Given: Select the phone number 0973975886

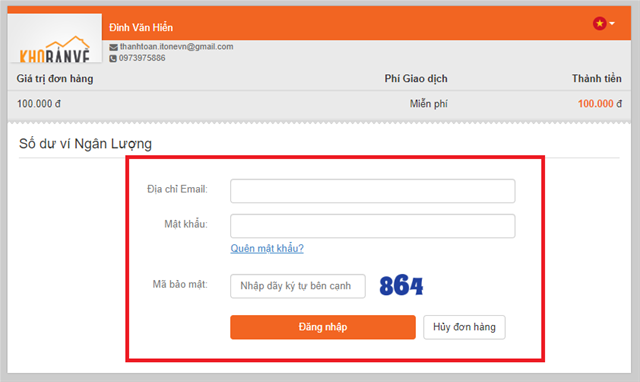Looking at the screenshot, I should click(x=142, y=58).
